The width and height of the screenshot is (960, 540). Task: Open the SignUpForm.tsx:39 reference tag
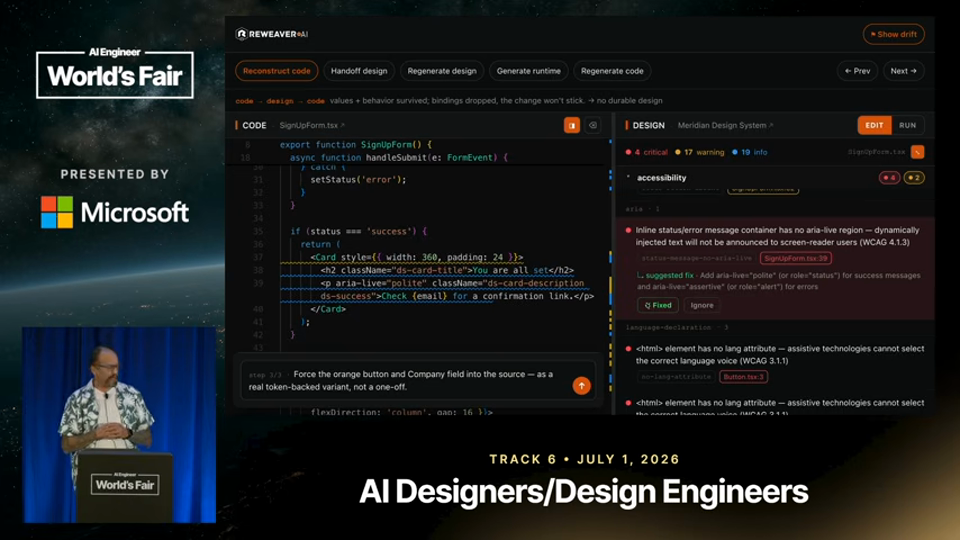[795, 258]
